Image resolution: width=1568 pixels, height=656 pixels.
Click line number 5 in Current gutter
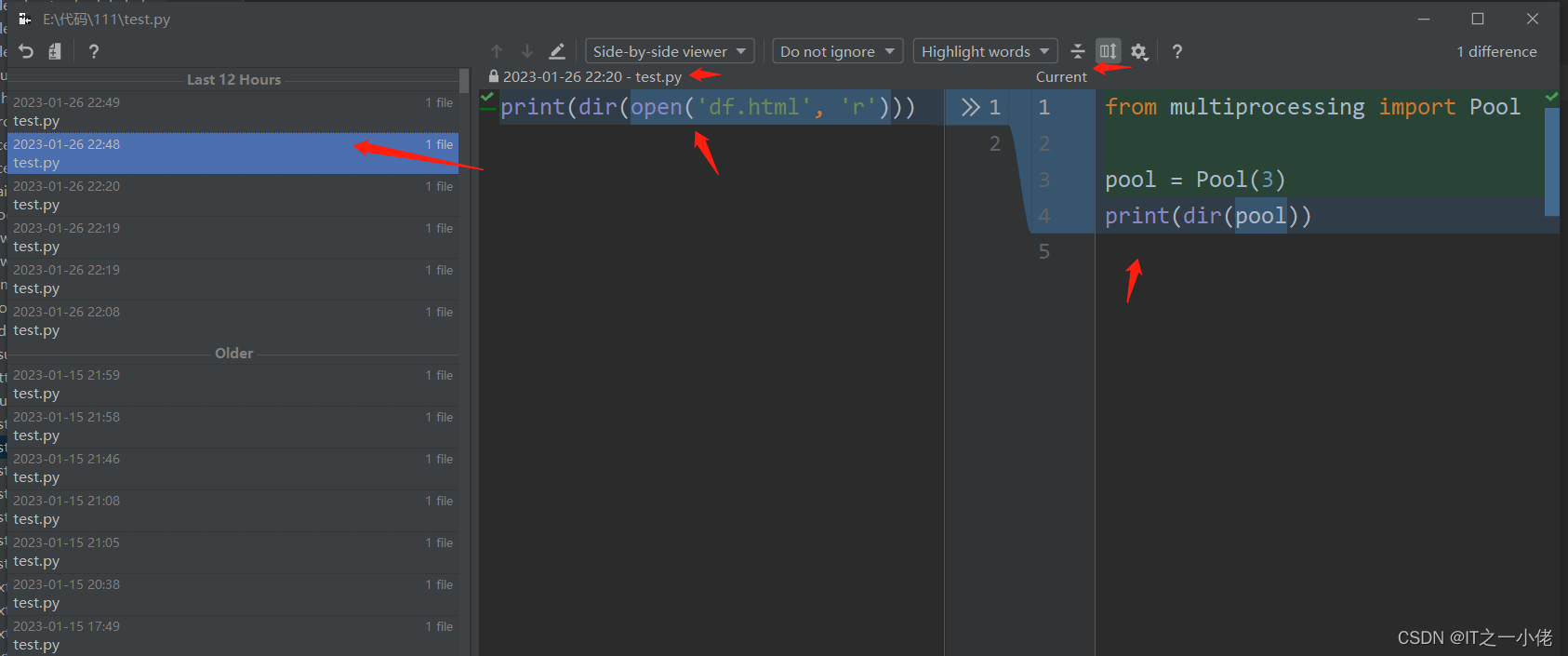point(1043,251)
